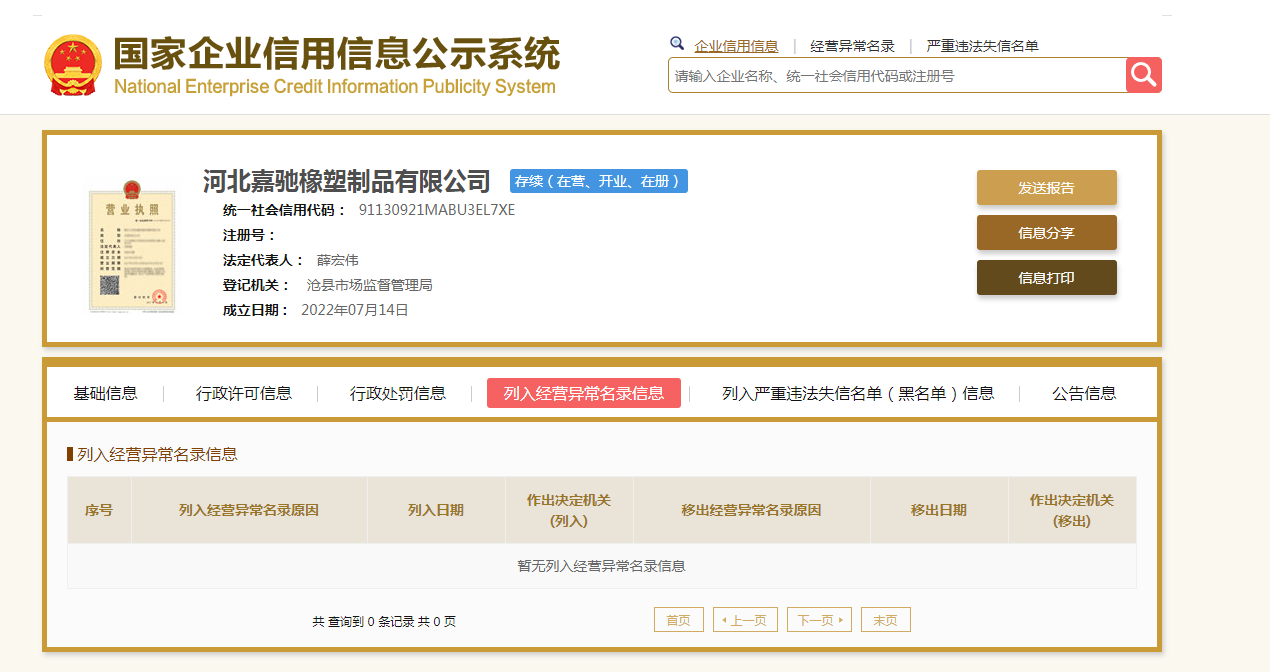Viewport: 1270px width, 672px height.
Task: Focus the enterprise name search field
Action: (x=897, y=75)
